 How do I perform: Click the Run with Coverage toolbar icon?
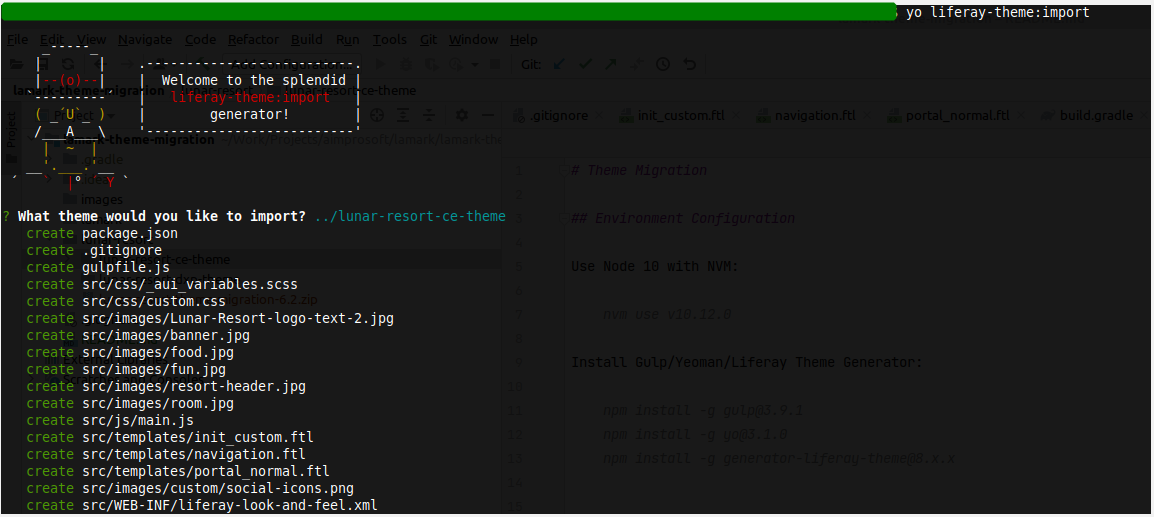(431, 64)
